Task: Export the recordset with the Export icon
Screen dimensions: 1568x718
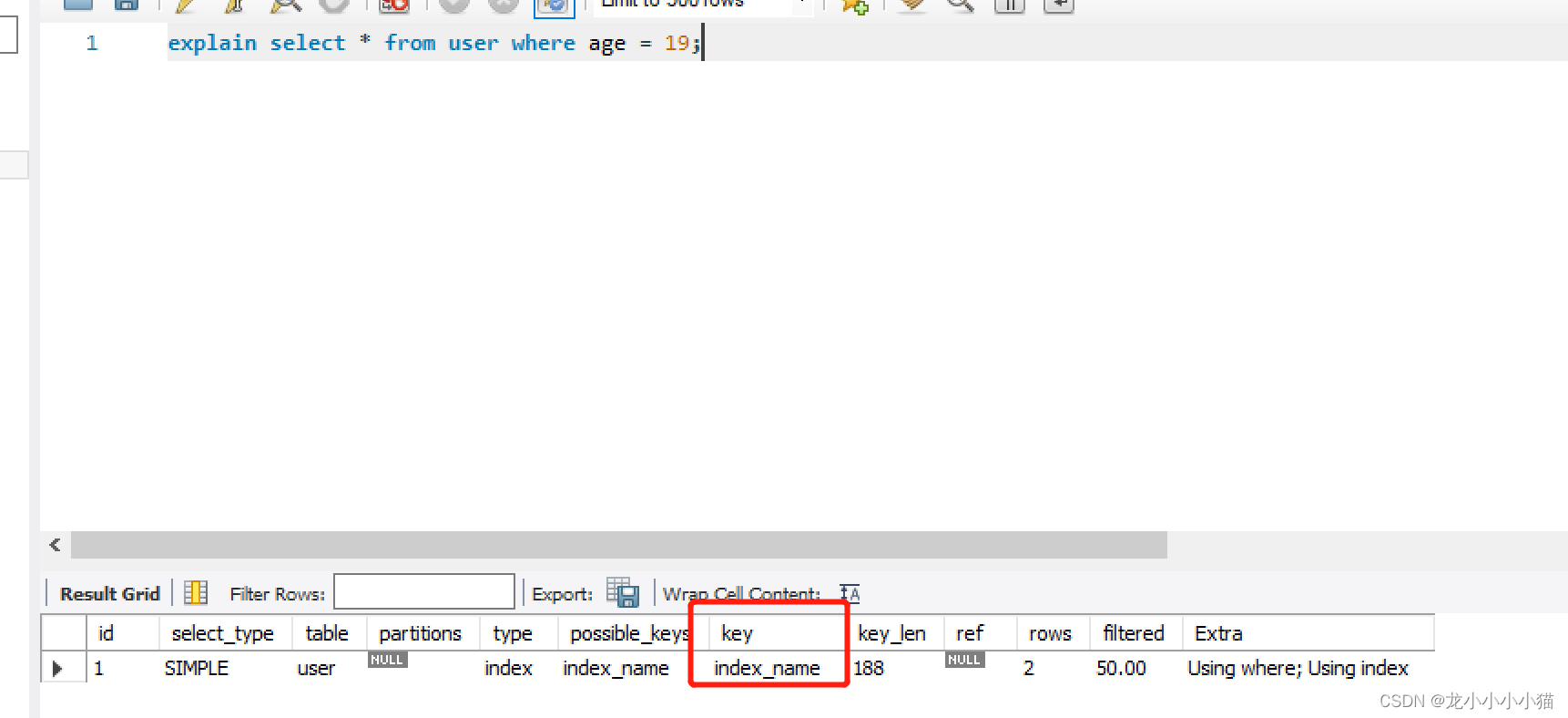Action: [623, 593]
